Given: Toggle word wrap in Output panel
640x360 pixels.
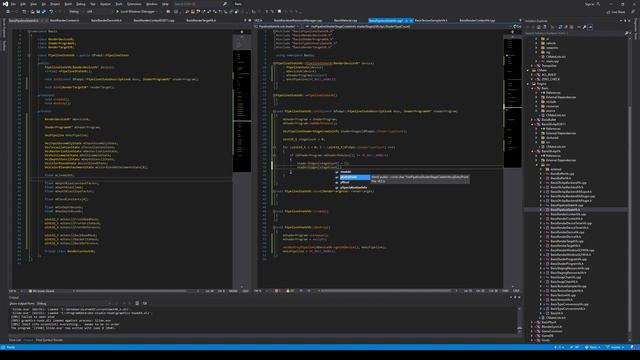Looking at the screenshot, I should [145, 303].
